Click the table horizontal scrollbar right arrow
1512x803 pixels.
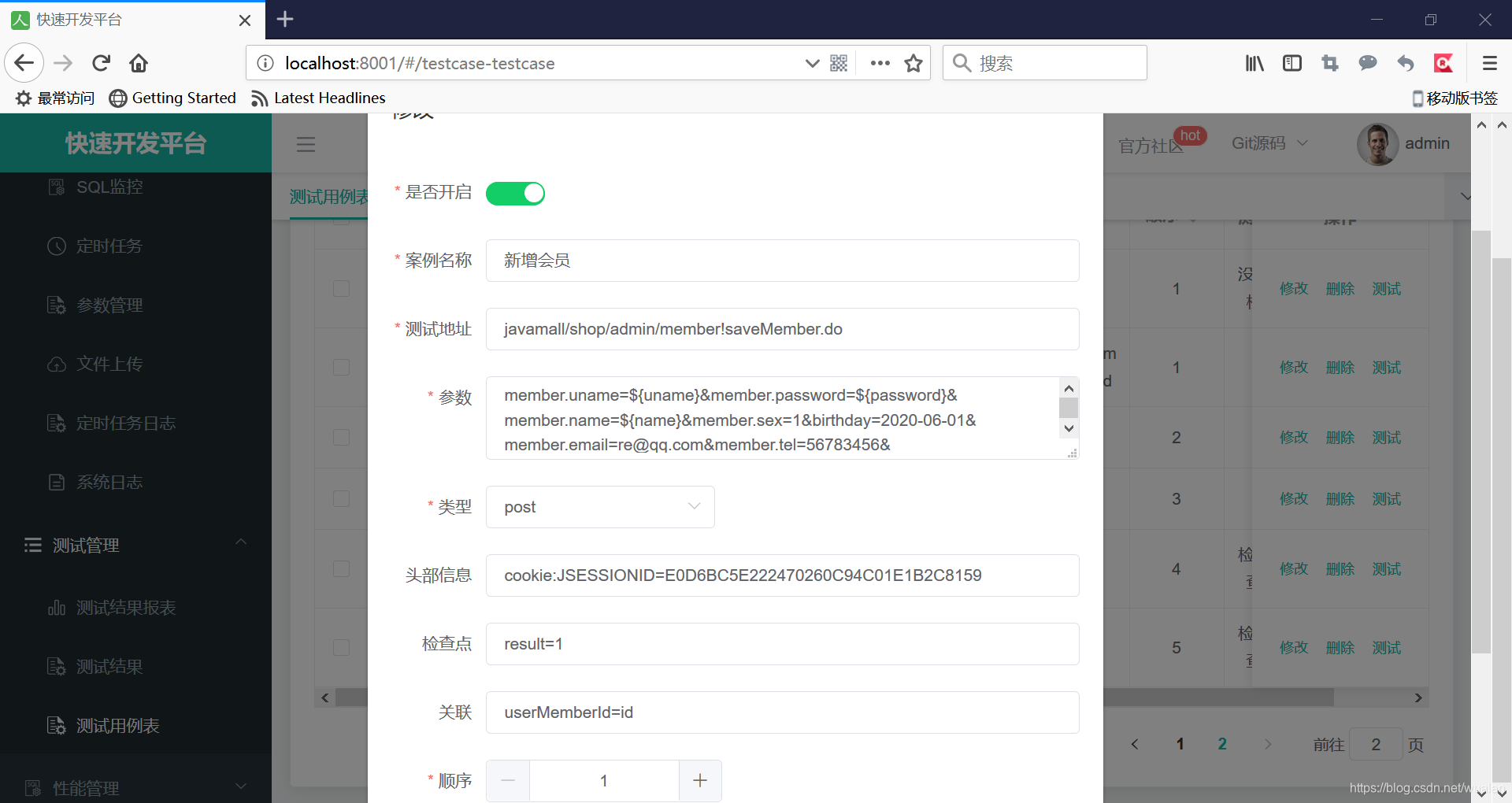(x=1418, y=698)
